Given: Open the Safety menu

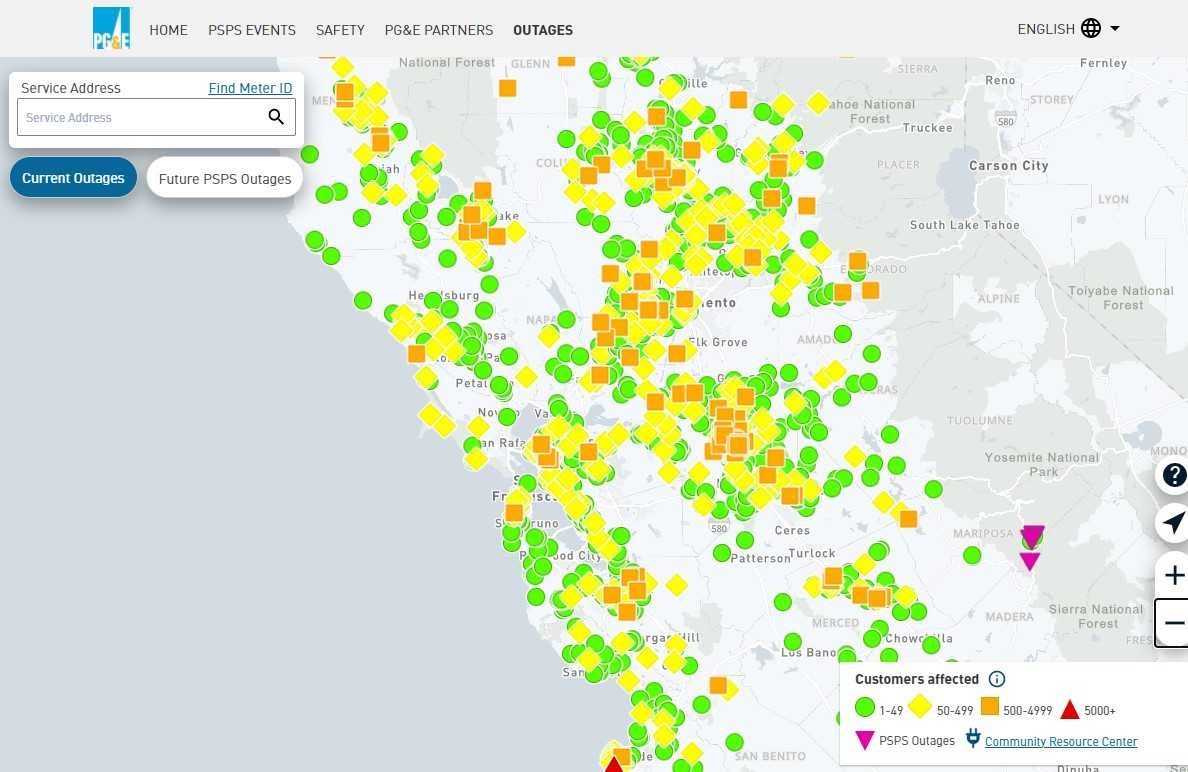Looking at the screenshot, I should pos(340,30).
